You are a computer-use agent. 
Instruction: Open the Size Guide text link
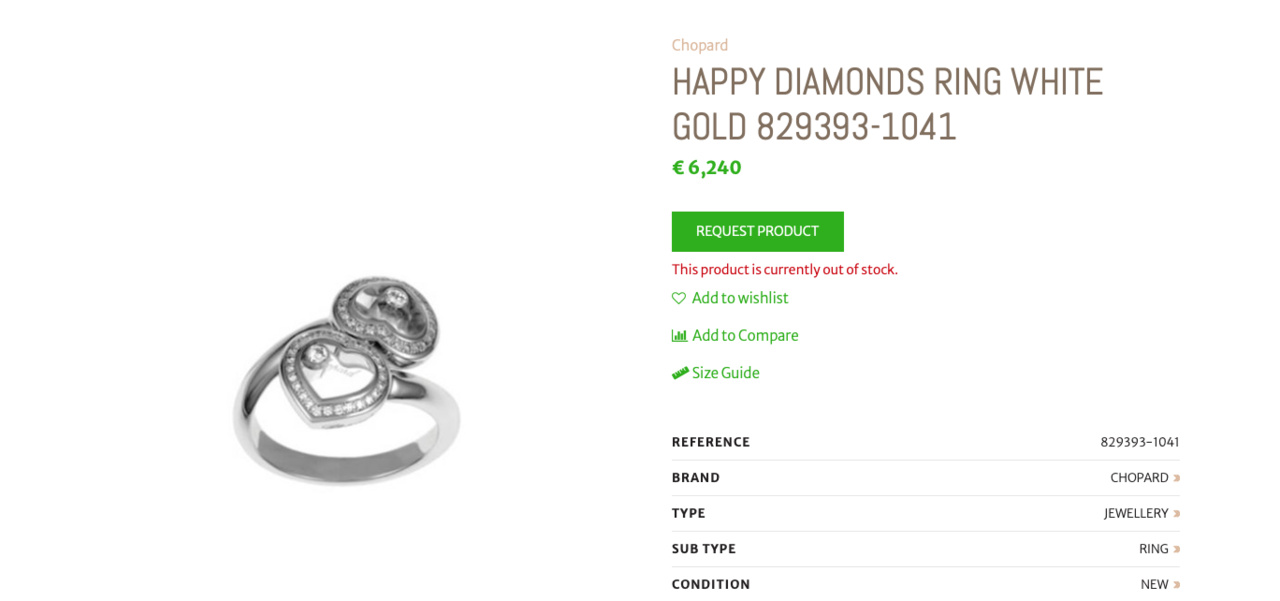[x=726, y=373]
